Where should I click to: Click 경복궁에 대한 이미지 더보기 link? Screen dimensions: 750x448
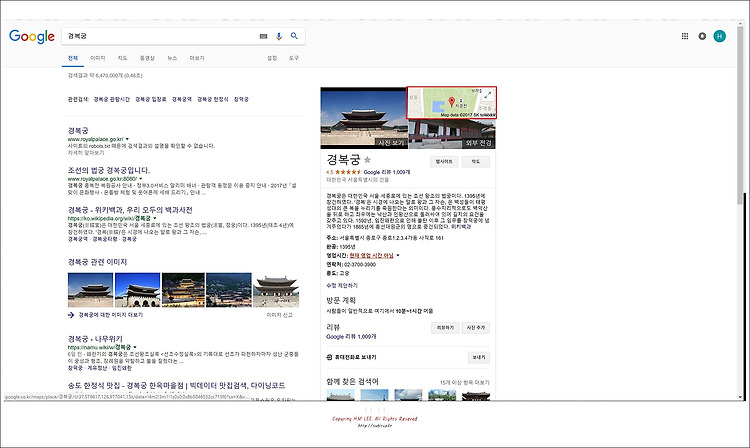tap(110, 315)
